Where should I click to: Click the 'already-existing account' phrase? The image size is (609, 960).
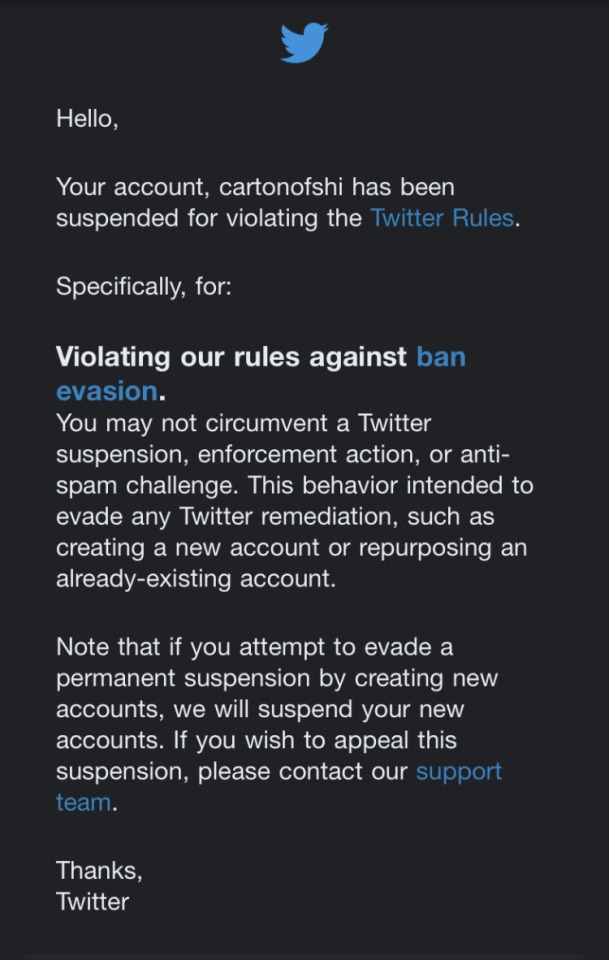coord(195,579)
